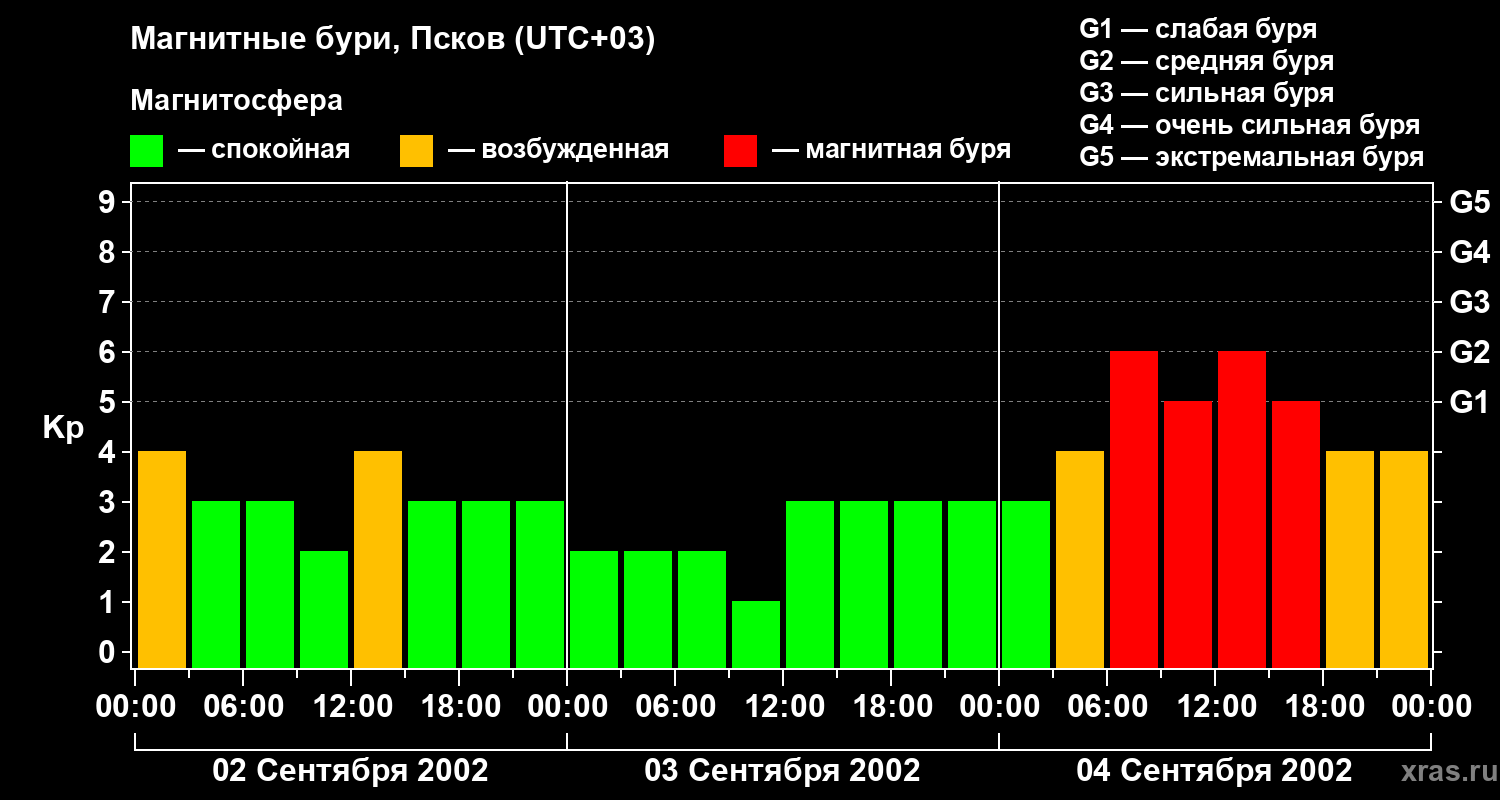Image resolution: width=1500 pixels, height=800 pixels.
Task: Click the '12:00' time label under 03 Сентября
Action: click(x=783, y=707)
